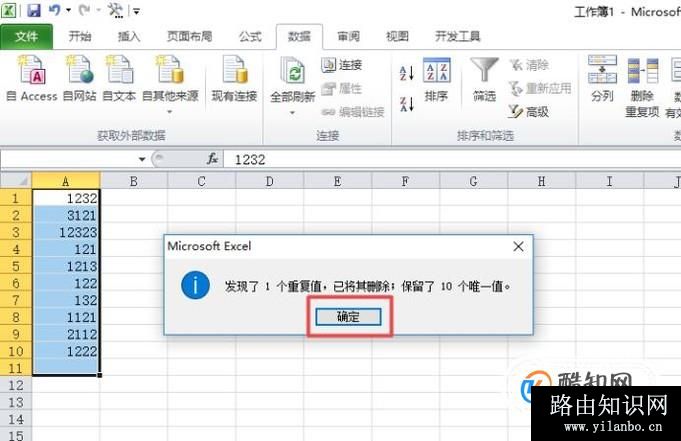Switch to the 公式 tab
The width and height of the screenshot is (681, 441).
[251, 36]
